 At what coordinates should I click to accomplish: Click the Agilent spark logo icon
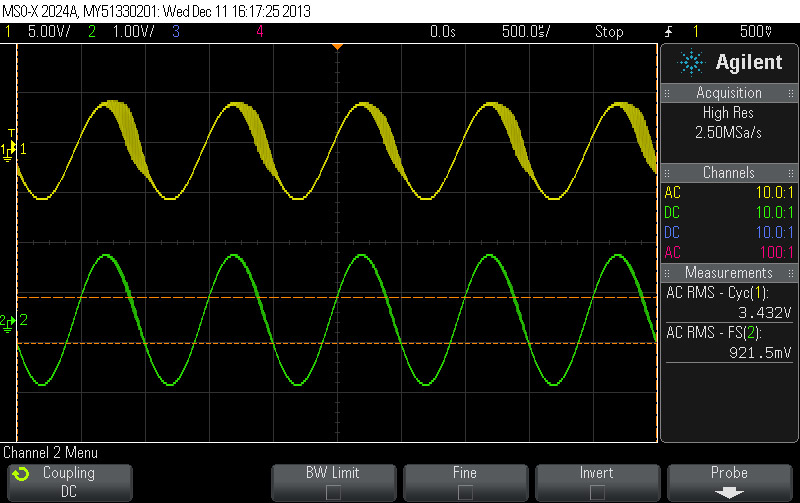coord(691,63)
